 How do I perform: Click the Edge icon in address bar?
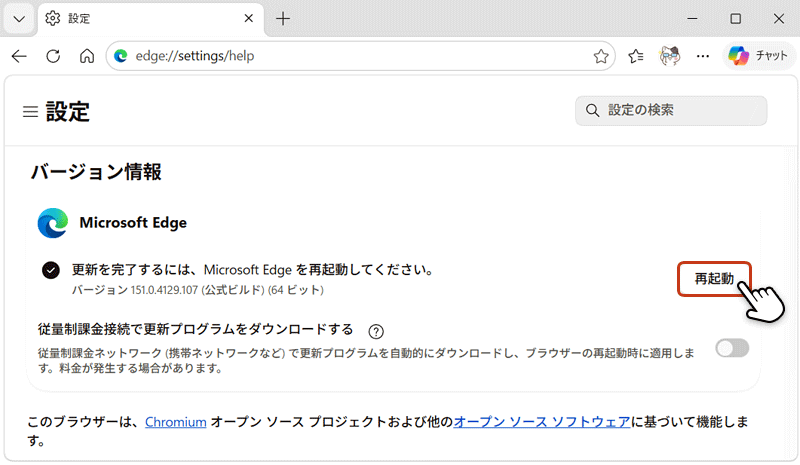coord(121,56)
